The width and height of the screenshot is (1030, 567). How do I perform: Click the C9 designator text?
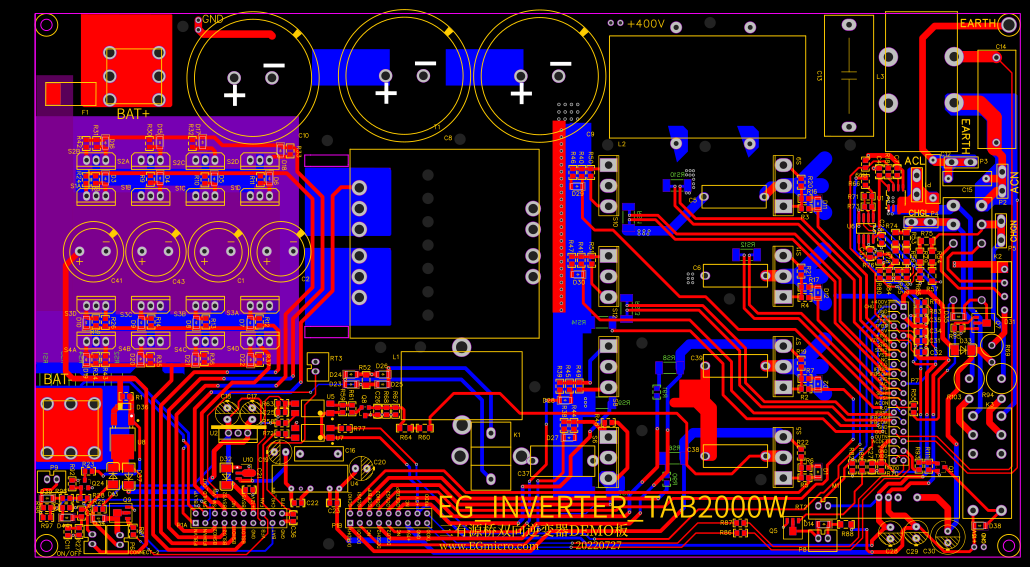coord(590,134)
